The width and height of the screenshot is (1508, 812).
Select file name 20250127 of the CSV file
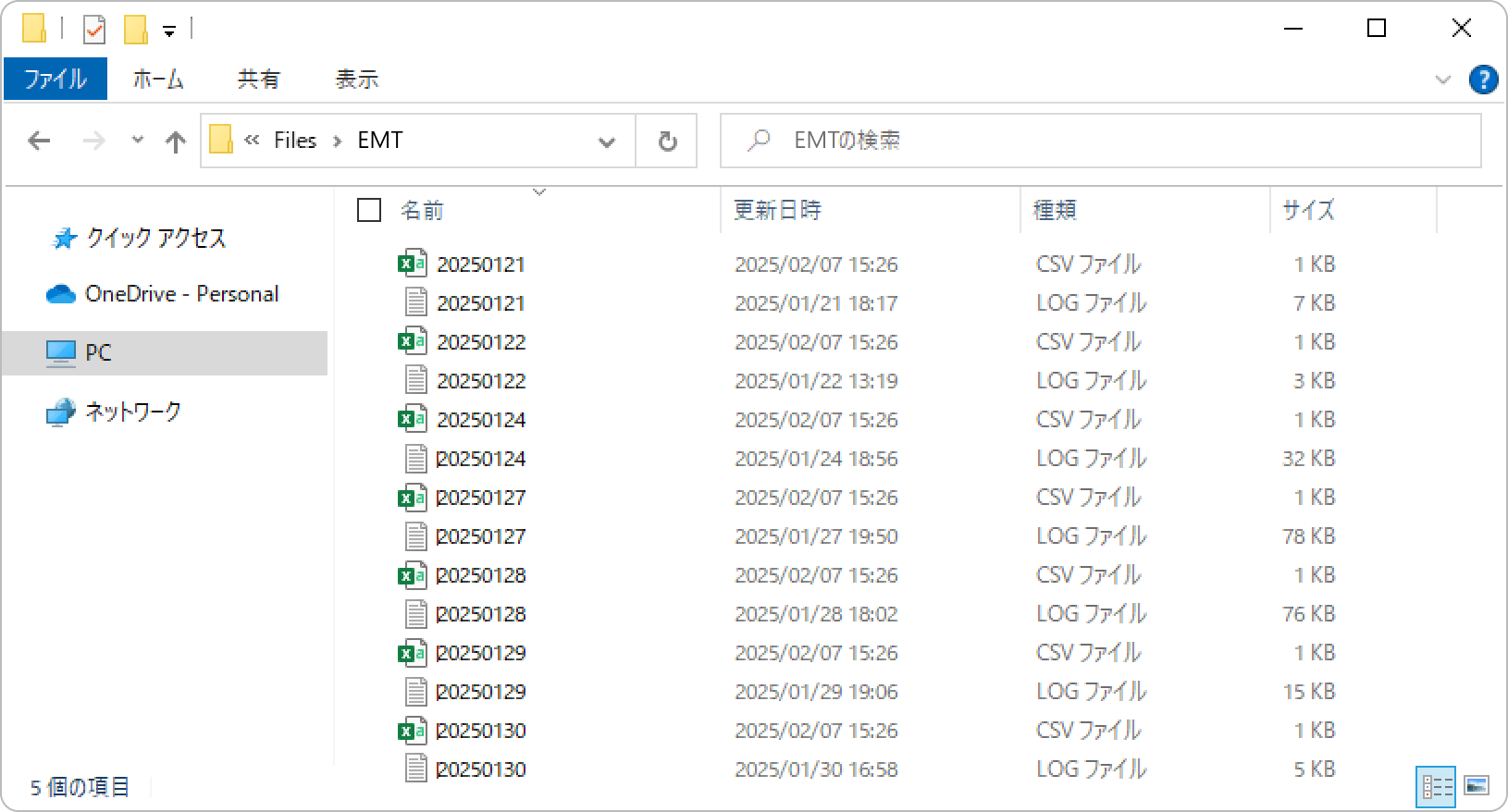481,498
